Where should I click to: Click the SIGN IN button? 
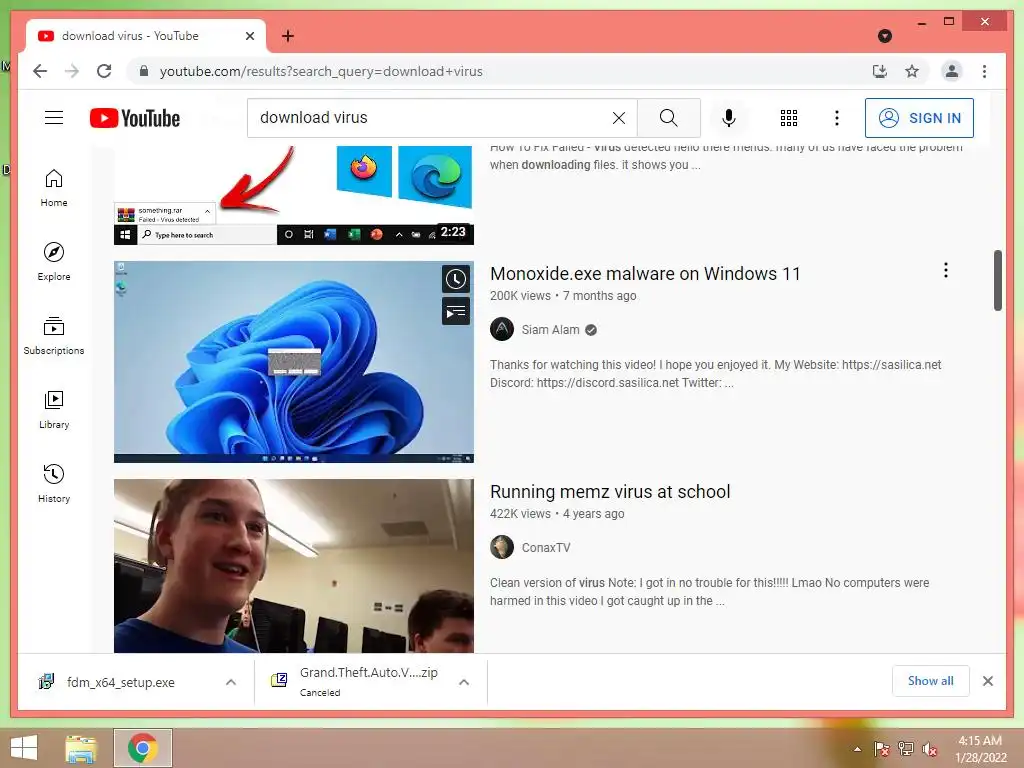[x=919, y=118]
